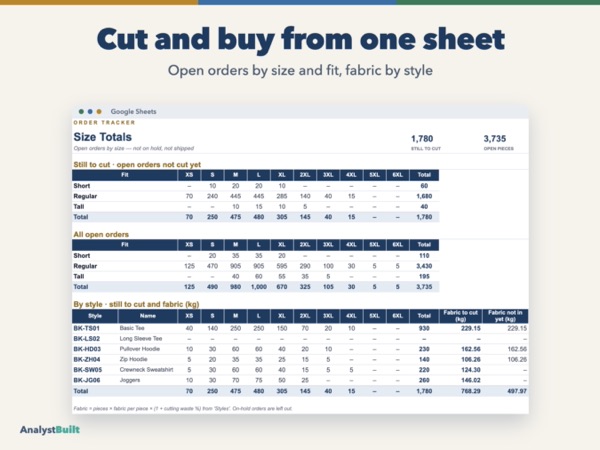
Task: Click the 'Name' column header
Action: tap(148, 316)
